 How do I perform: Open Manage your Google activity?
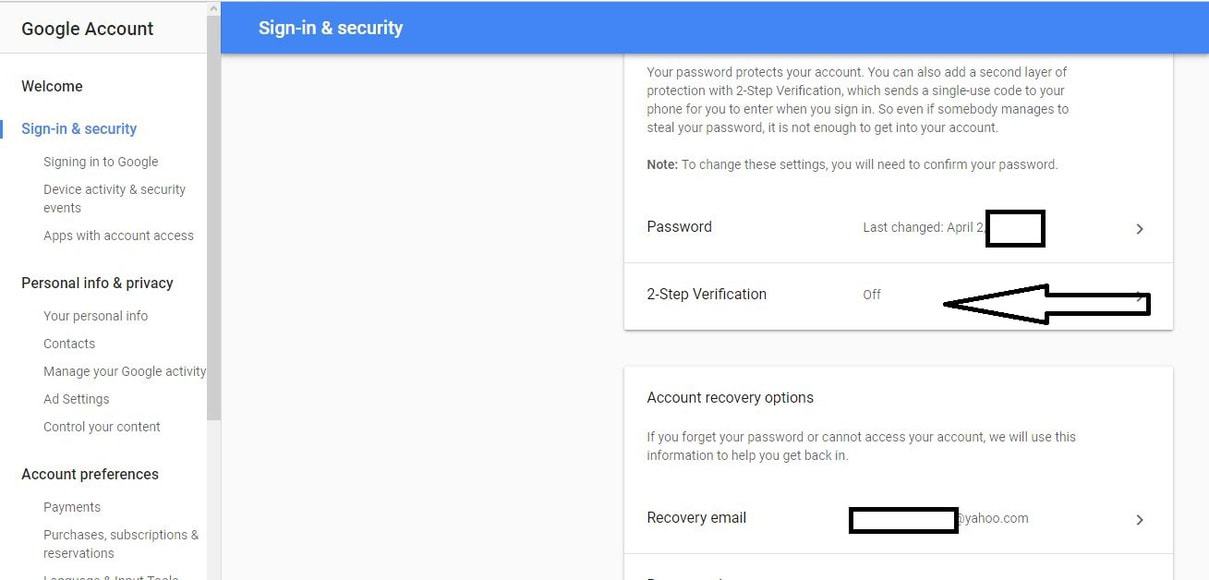click(124, 371)
